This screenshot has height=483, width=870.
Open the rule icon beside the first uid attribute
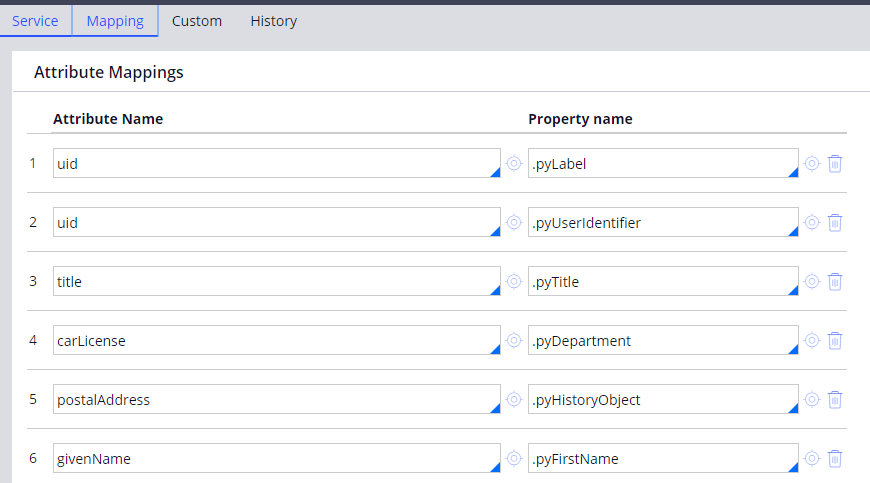tap(514, 163)
